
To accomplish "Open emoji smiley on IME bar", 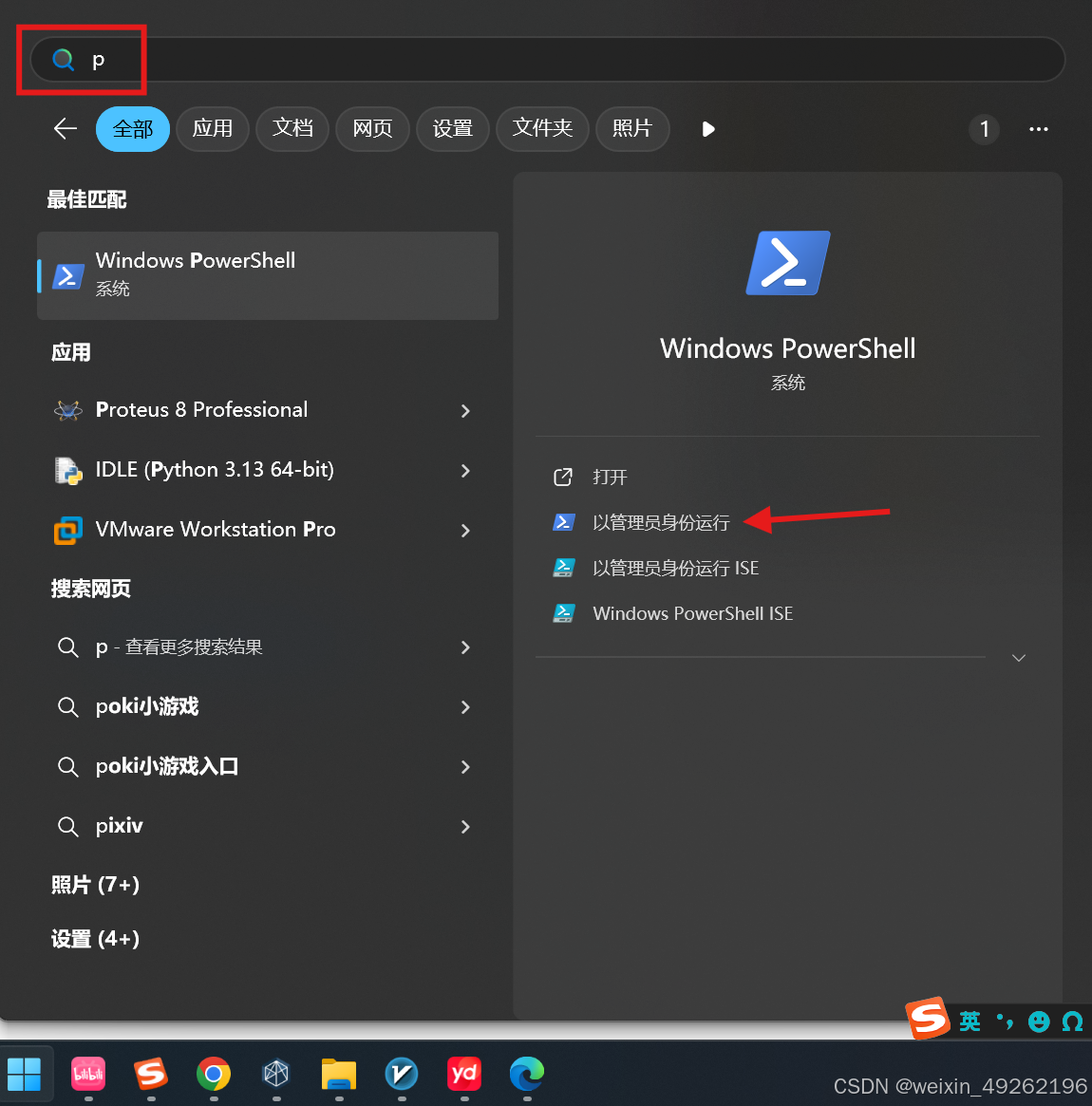I will click(1039, 1022).
